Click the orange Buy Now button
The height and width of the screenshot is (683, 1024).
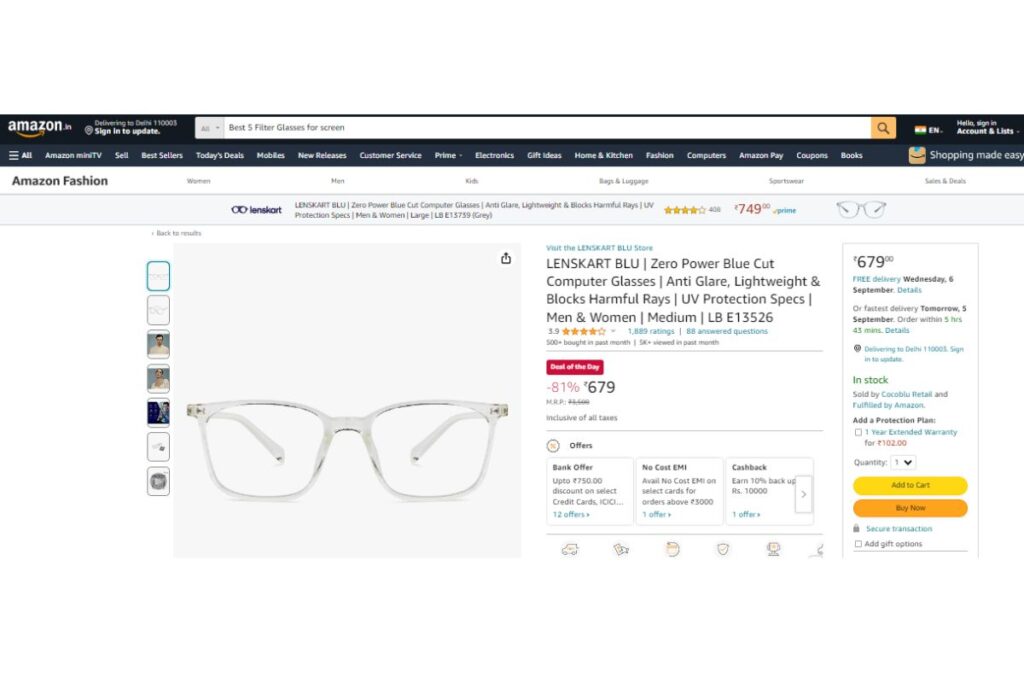[910, 508]
